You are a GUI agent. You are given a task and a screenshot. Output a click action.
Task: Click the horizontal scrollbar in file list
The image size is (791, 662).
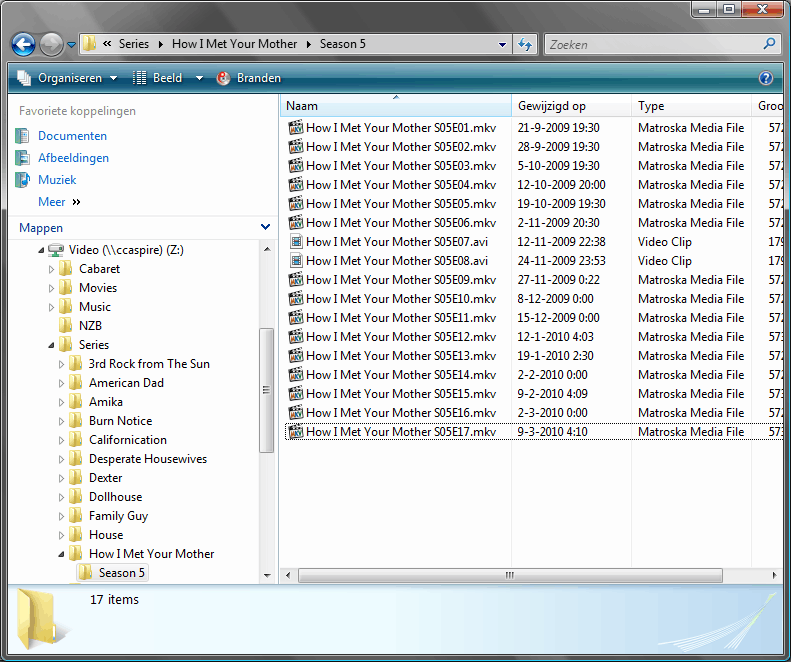(510, 575)
